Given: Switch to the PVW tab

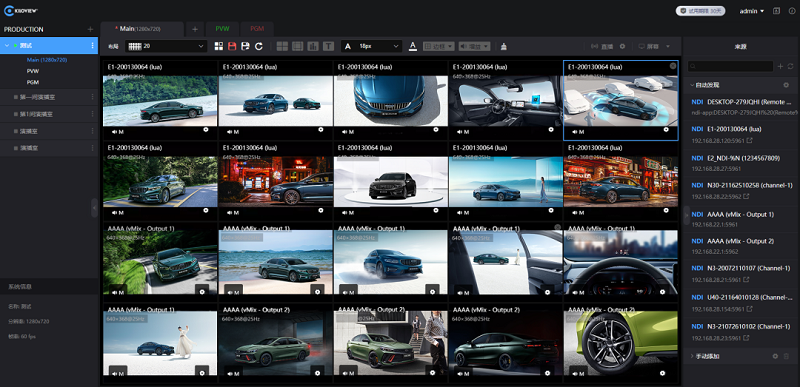Looking at the screenshot, I should (x=222, y=29).
